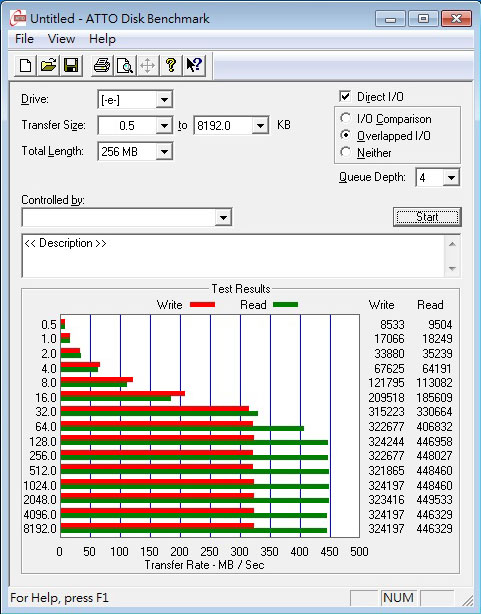The image size is (481, 614).
Task: Open the View menu
Action: (x=61, y=39)
